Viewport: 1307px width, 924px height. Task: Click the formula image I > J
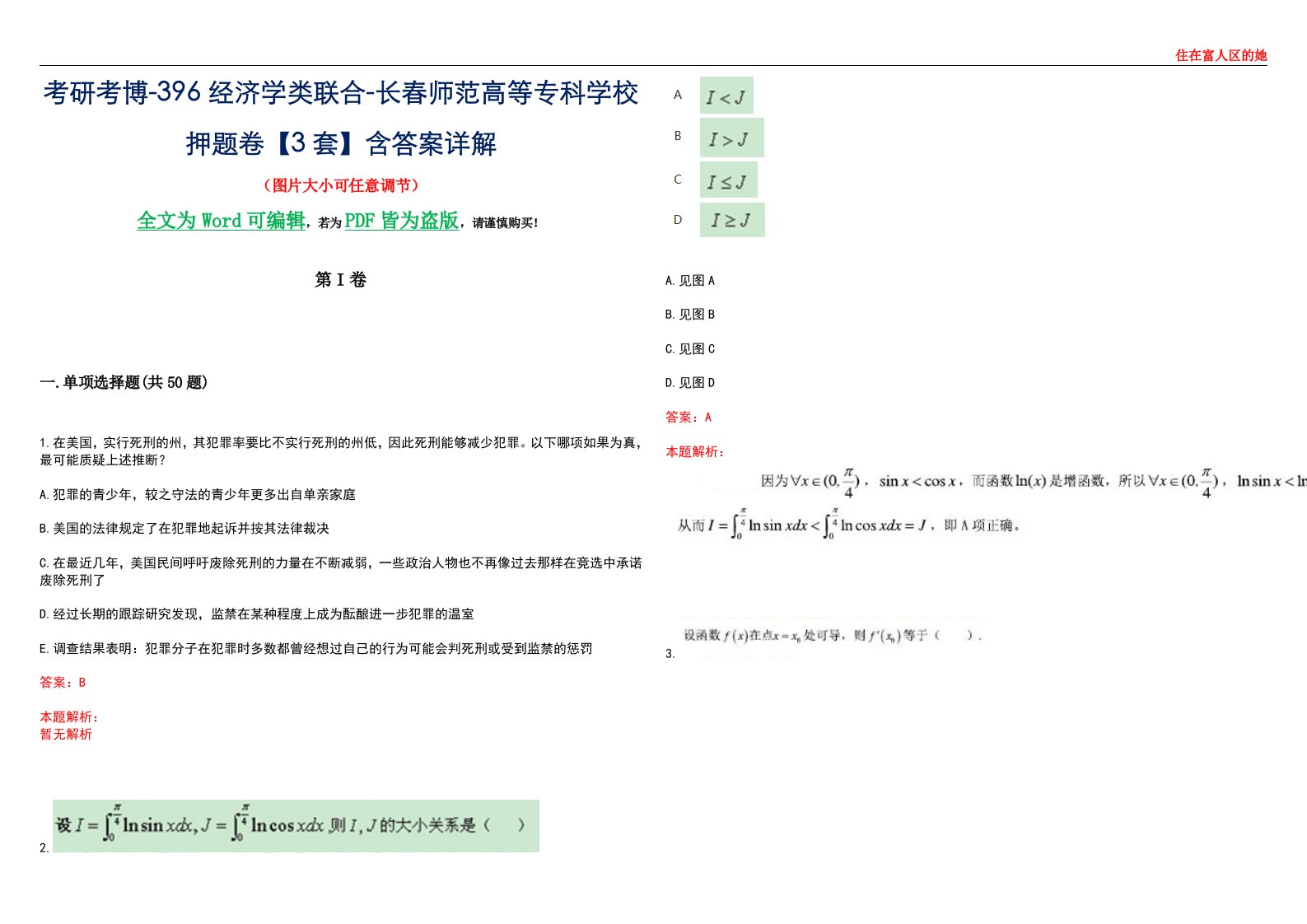[731, 138]
